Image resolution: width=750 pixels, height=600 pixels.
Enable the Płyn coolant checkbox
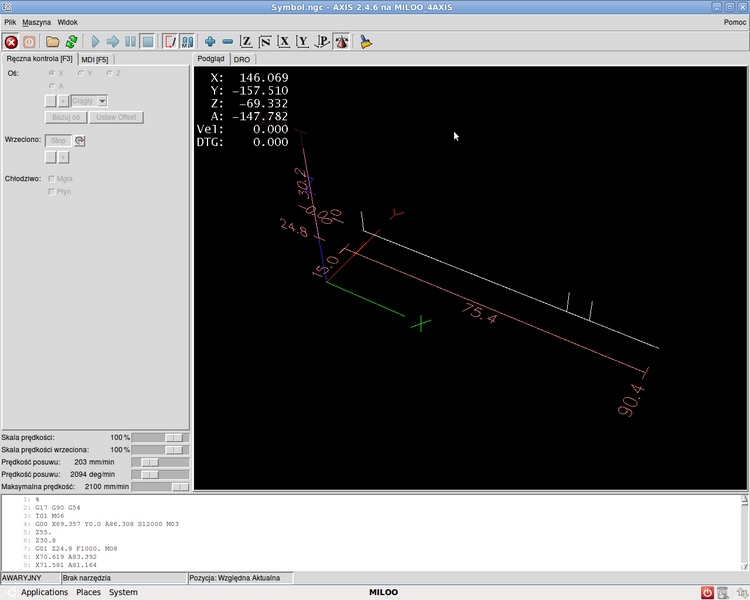click(x=52, y=192)
